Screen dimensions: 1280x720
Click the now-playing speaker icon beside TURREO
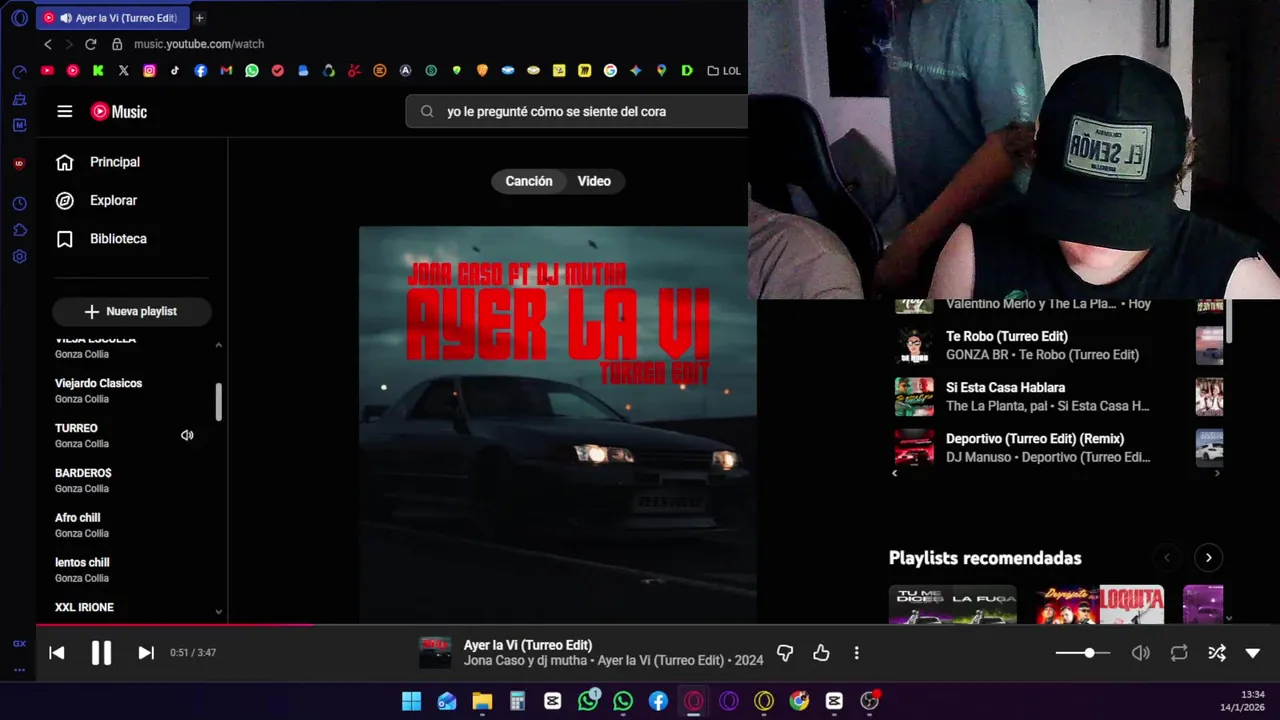tap(187, 435)
